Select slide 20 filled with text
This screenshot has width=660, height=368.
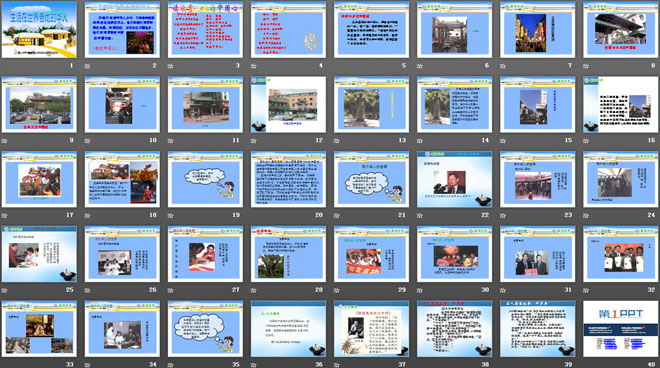[x=288, y=179]
